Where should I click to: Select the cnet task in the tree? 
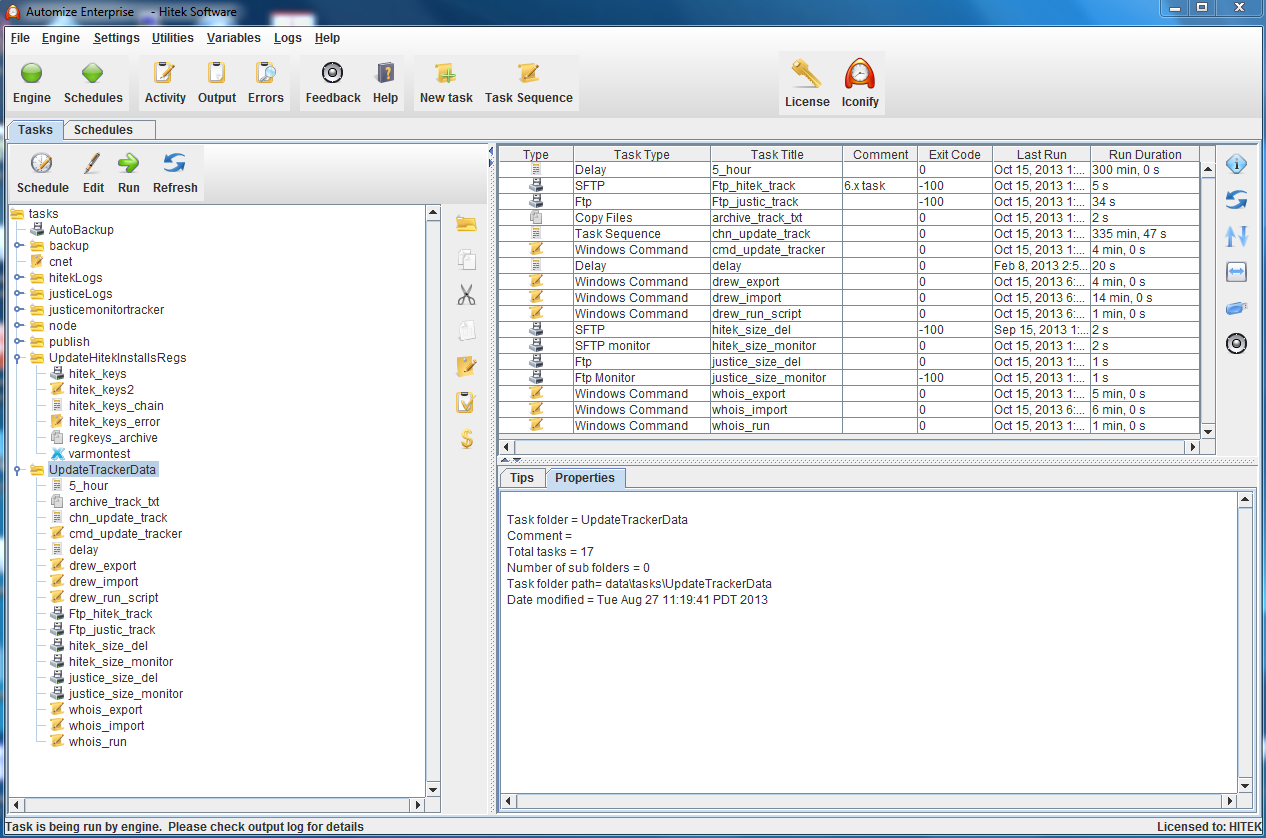click(61, 262)
